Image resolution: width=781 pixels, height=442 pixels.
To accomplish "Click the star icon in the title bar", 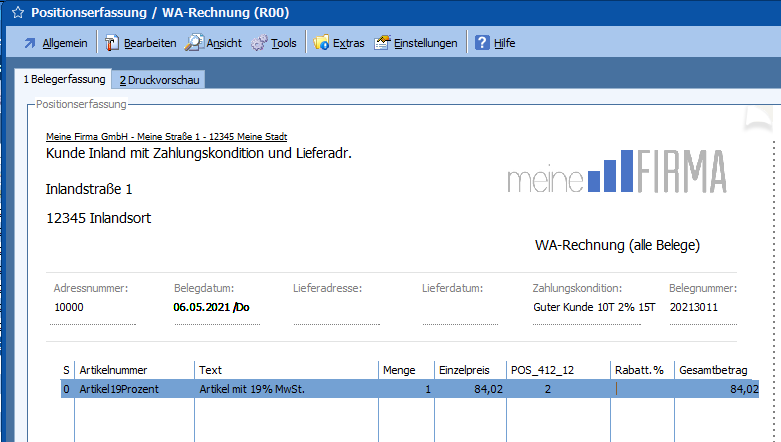I will 17,14.
